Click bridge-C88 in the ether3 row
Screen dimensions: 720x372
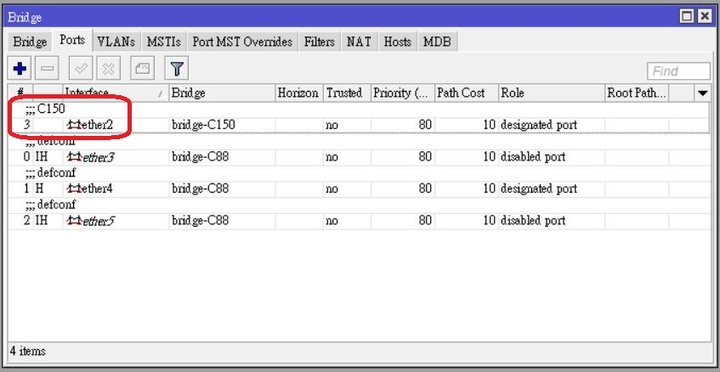200,157
